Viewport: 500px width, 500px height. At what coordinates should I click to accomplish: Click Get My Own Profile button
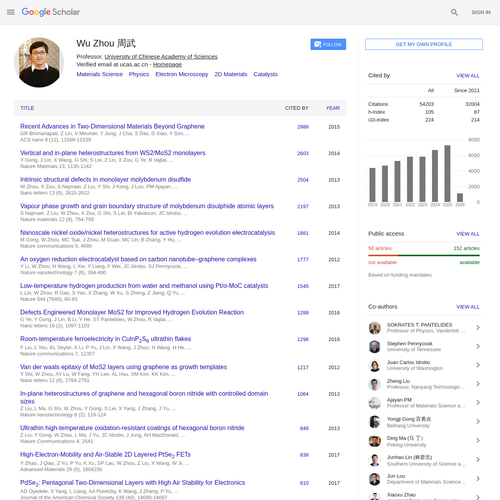[424, 44]
